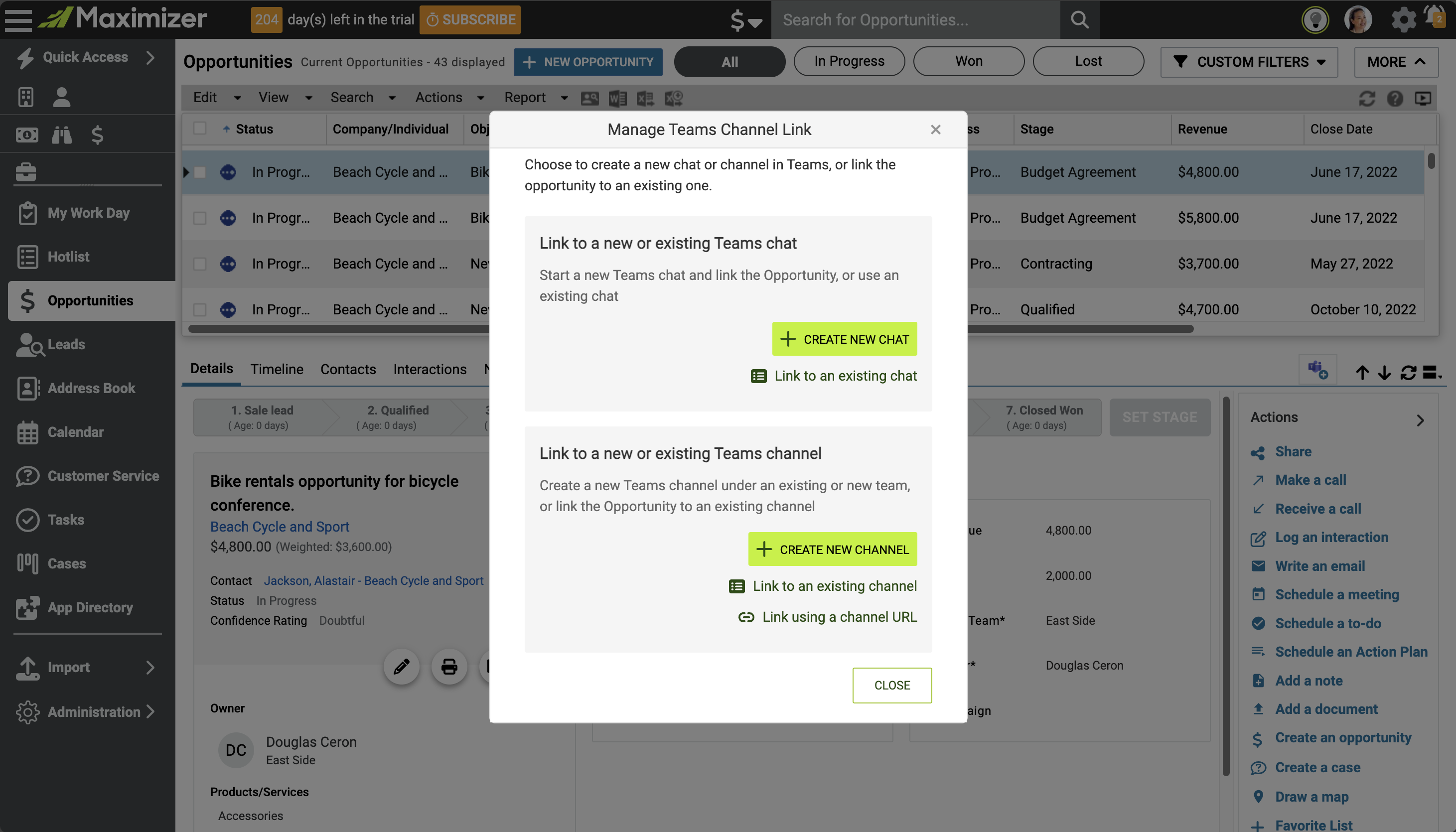The height and width of the screenshot is (832, 1456).
Task: Open the person icon in sidebar
Action: point(61,97)
